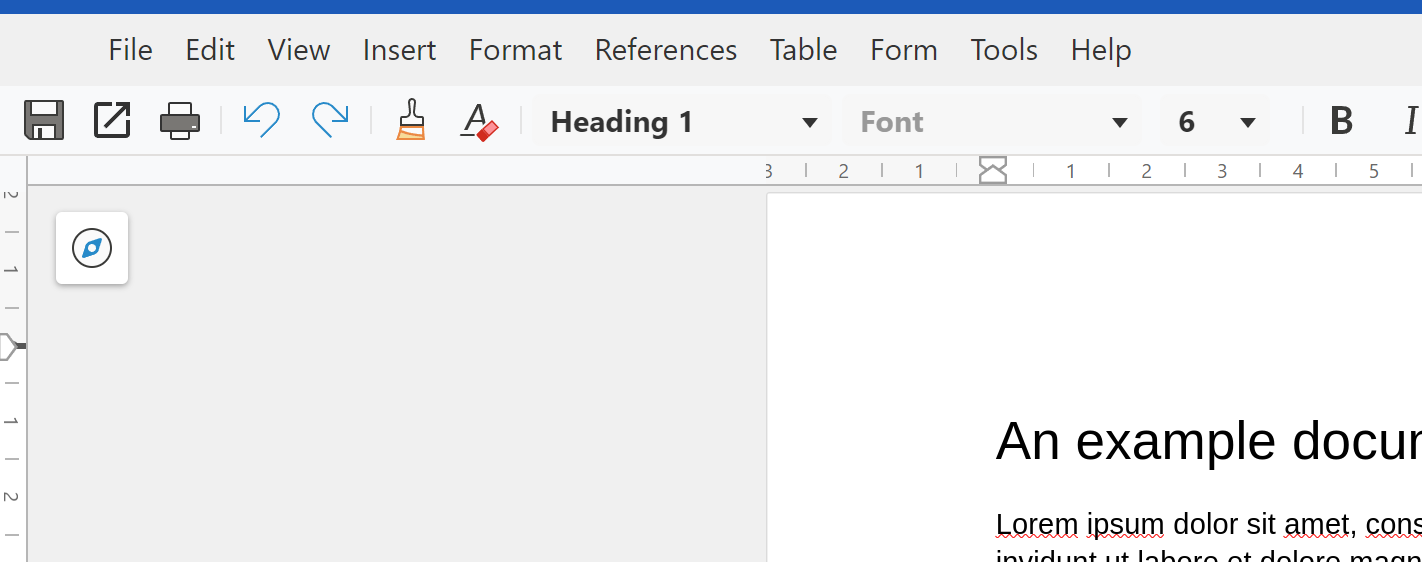
Task: Open the References menu
Action: coord(665,50)
